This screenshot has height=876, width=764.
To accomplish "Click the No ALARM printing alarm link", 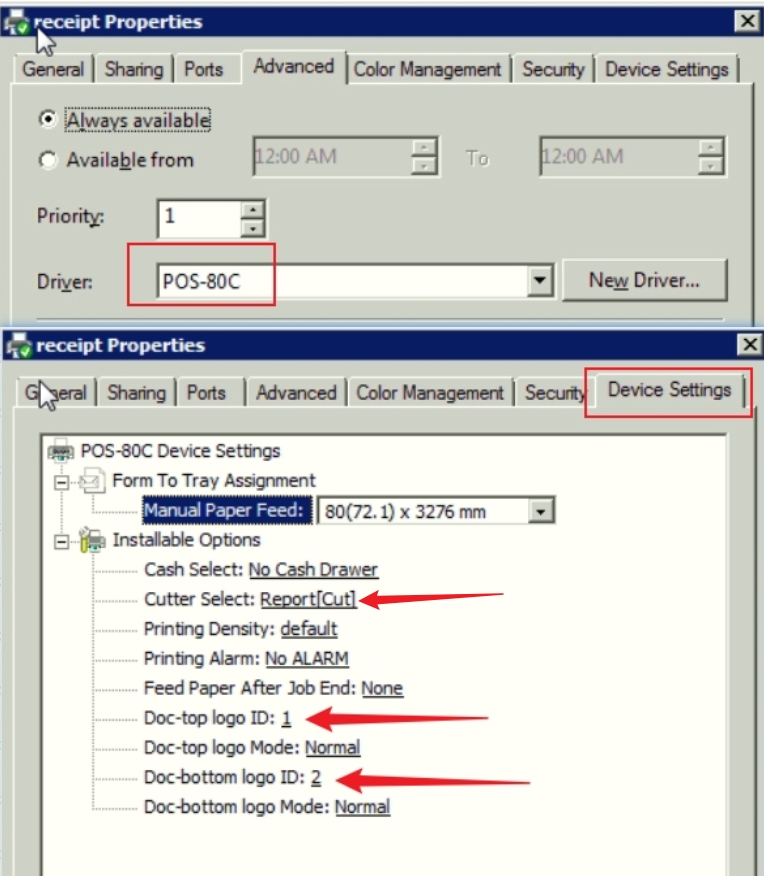I will click(x=307, y=658).
